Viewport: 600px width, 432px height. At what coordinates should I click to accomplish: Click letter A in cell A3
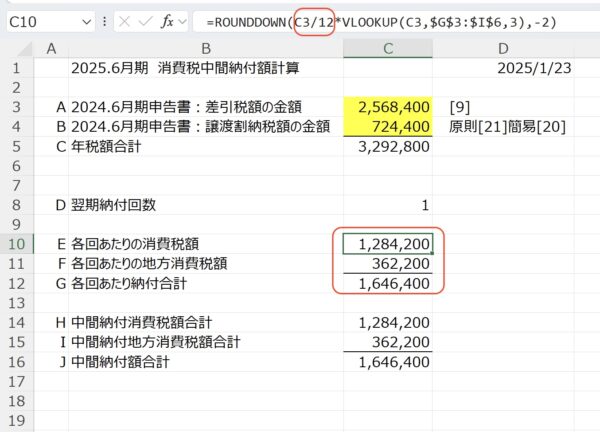(61, 108)
